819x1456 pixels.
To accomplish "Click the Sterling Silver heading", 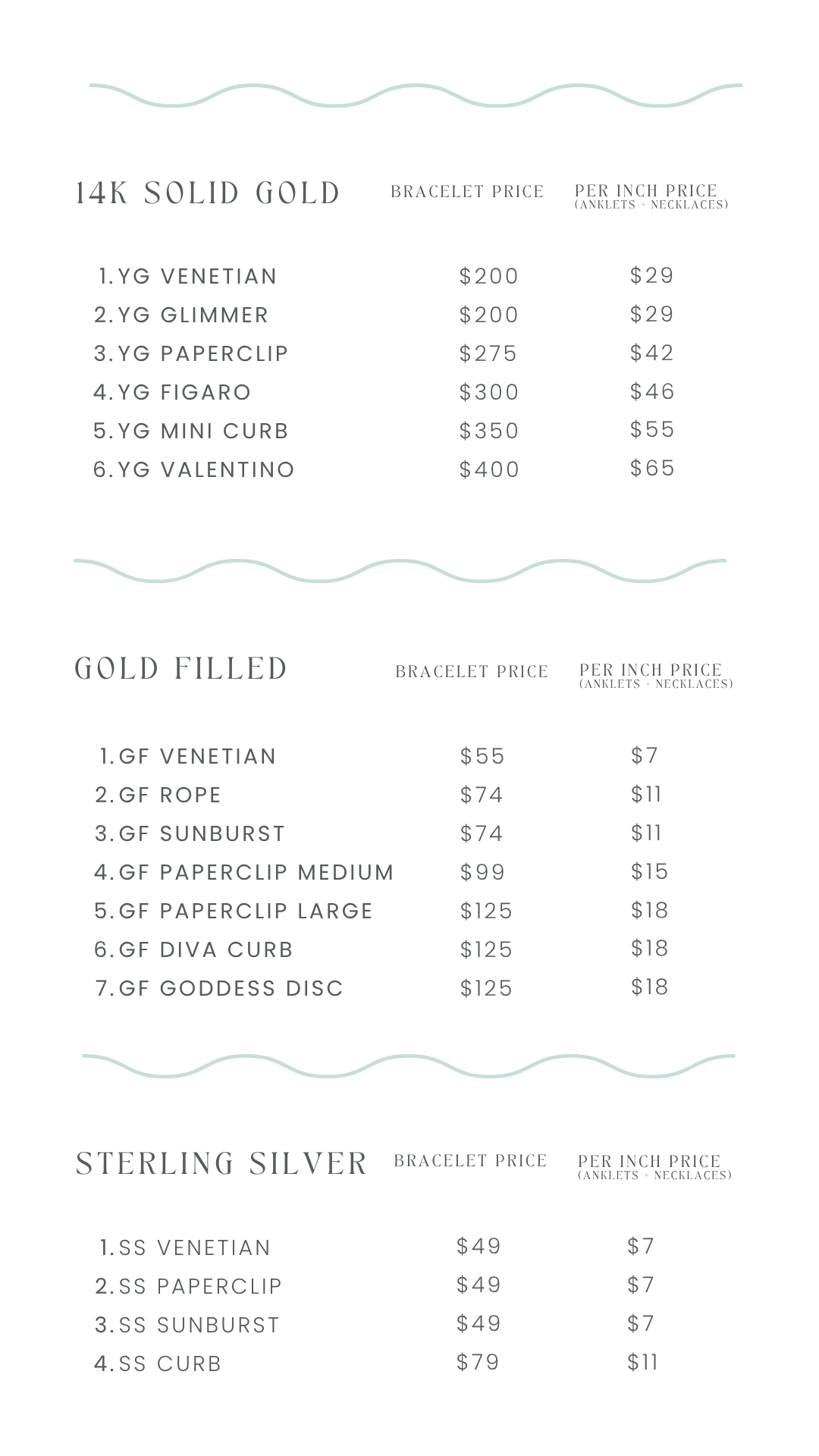I will (x=221, y=1164).
